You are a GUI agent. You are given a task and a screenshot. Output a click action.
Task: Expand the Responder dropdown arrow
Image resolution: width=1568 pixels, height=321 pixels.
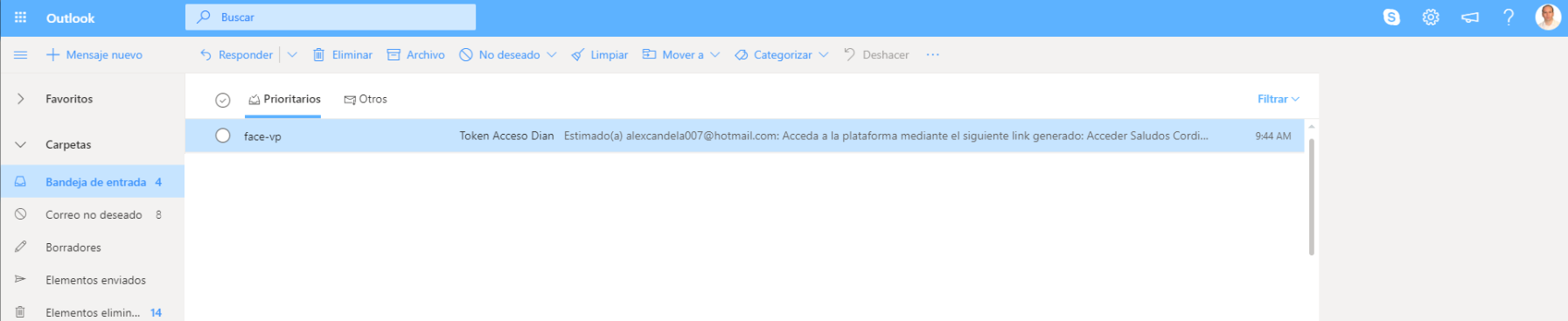point(292,55)
